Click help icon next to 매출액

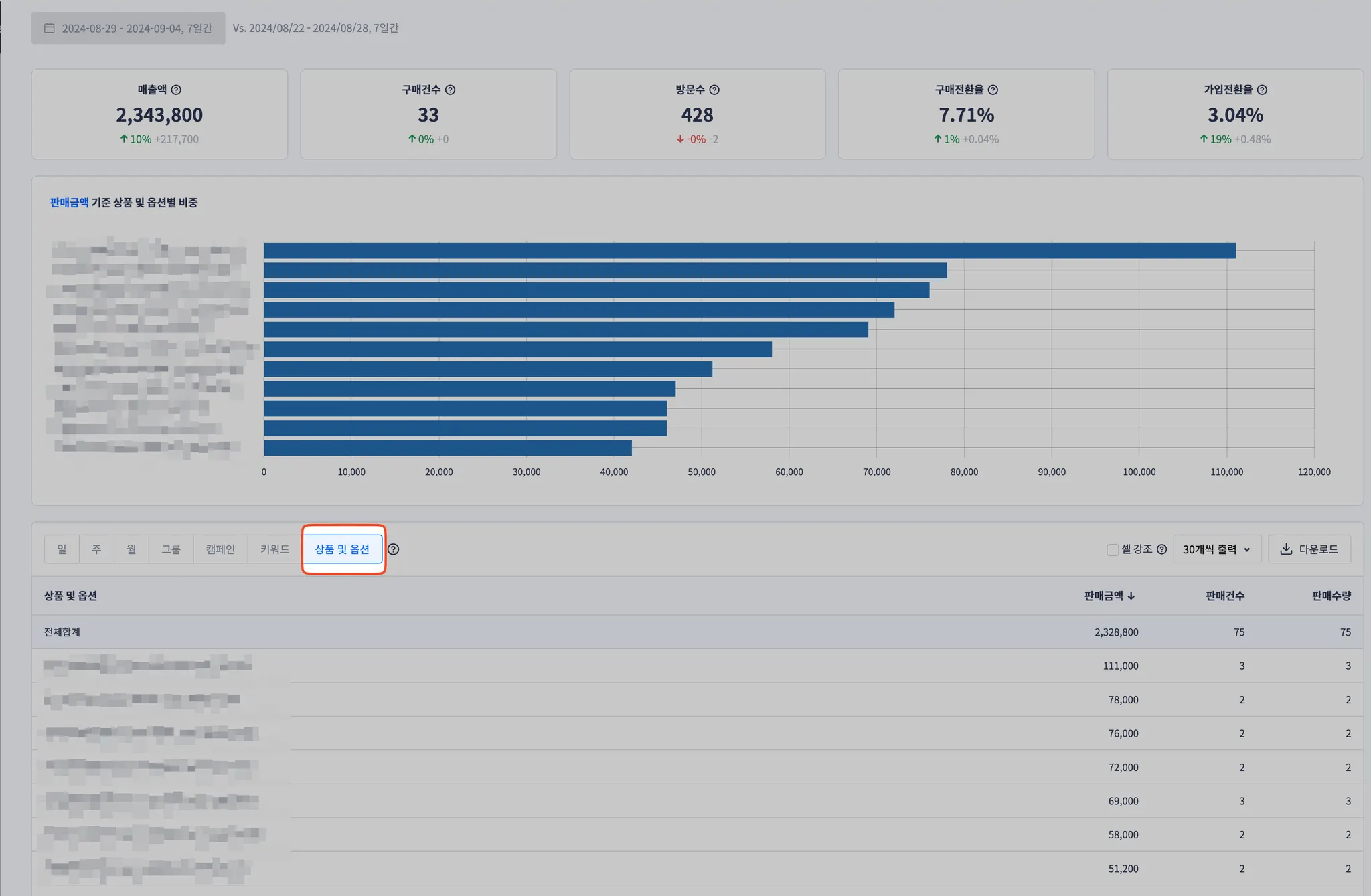point(176,90)
